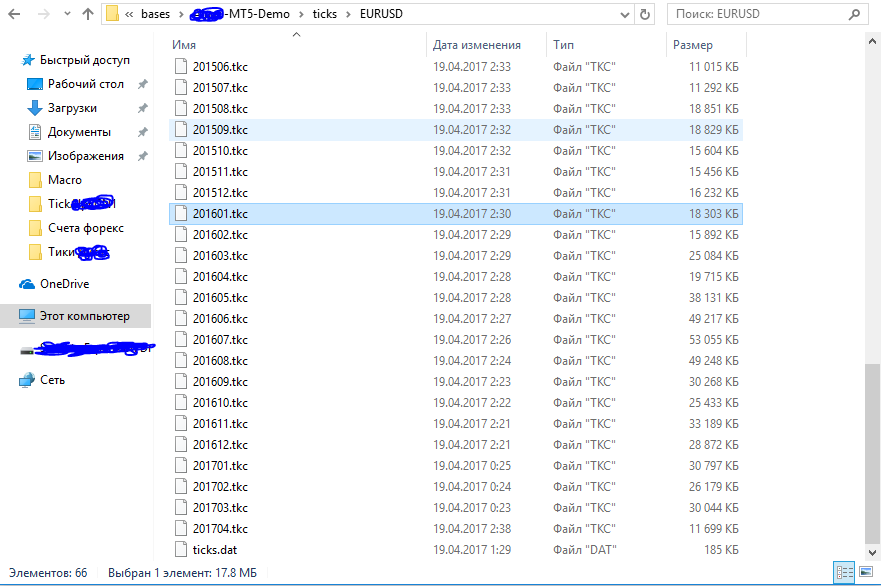The width and height of the screenshot is (881, 586).
Task: Click the search magnifier icon
Action: click(x=854, y=14)
